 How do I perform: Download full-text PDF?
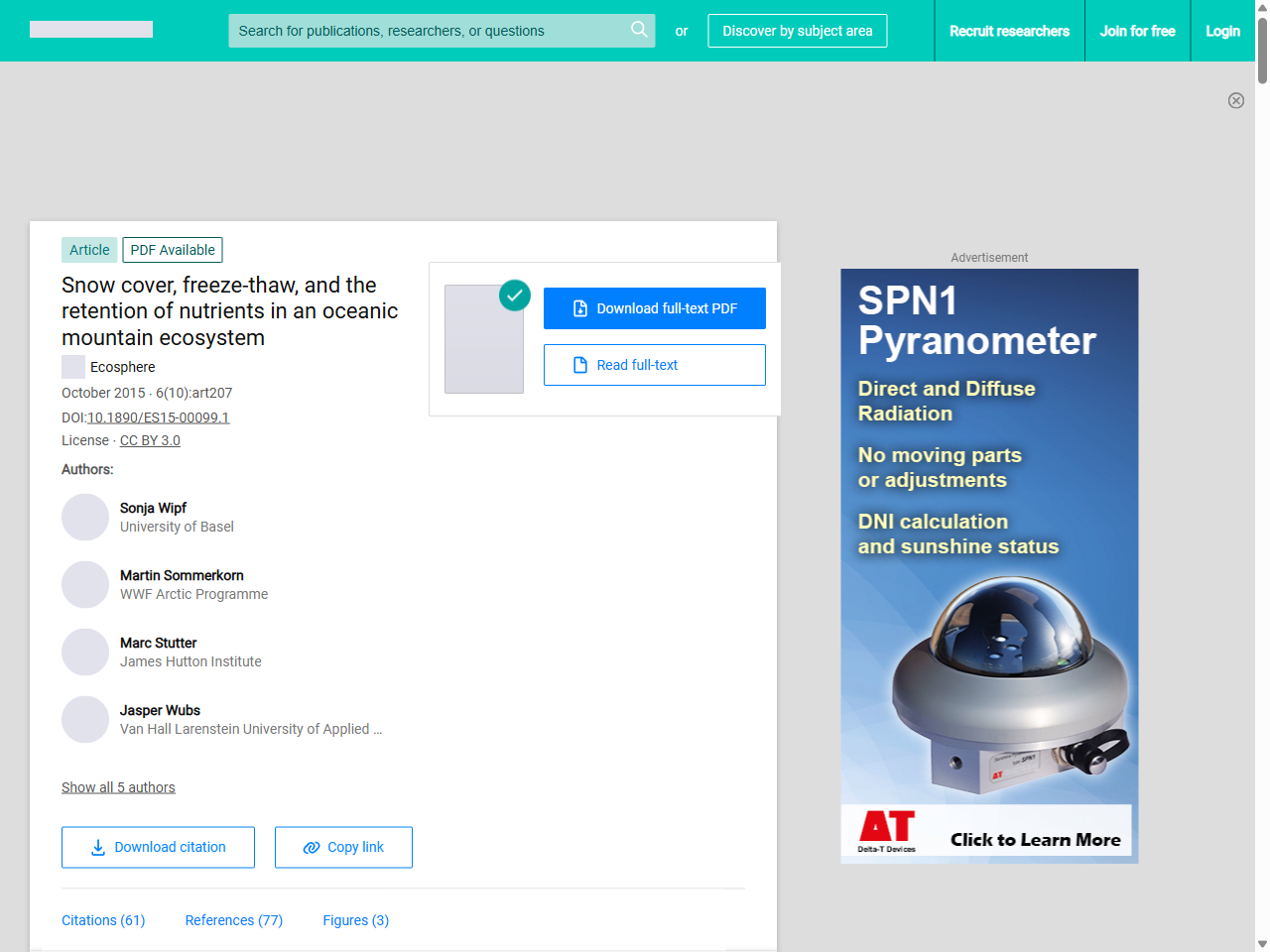(655, 308)
